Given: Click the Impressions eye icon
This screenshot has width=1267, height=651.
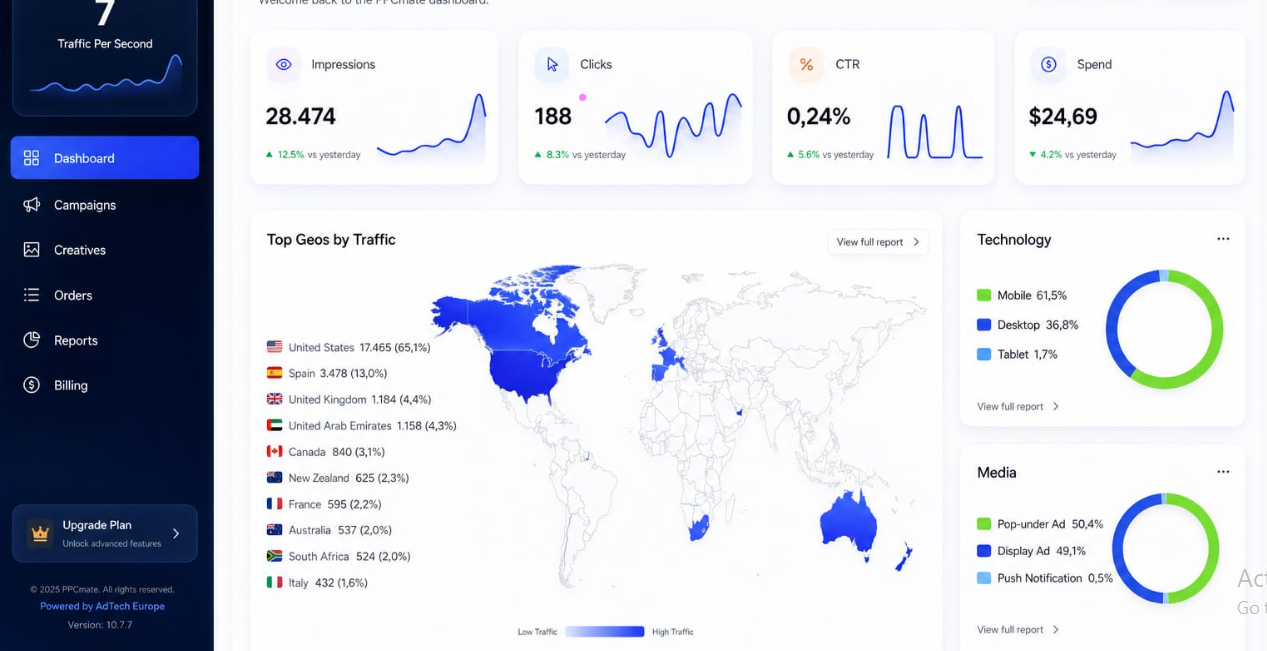Looking at the screenshot, I should pos(284,64).
